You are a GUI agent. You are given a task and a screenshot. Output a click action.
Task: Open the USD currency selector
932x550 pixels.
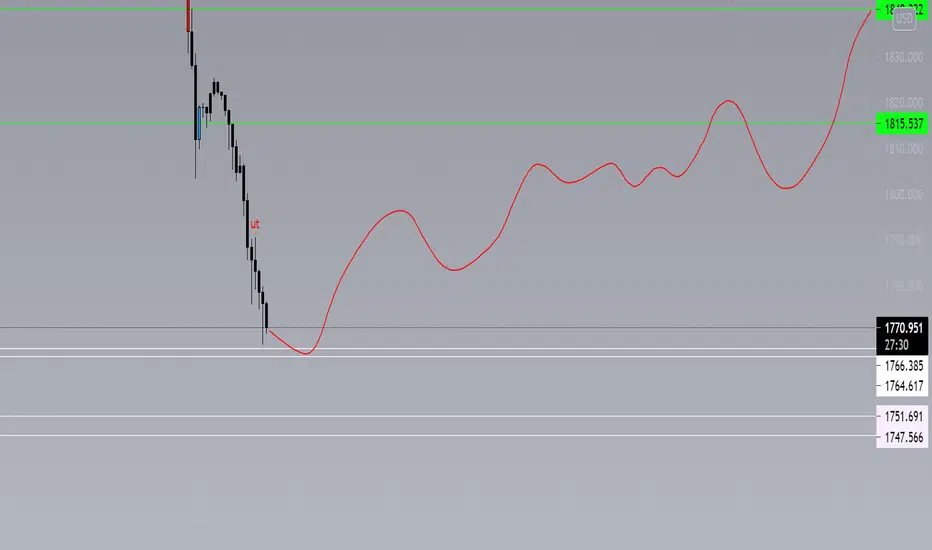pyautogui.click(x=904, y=18)
